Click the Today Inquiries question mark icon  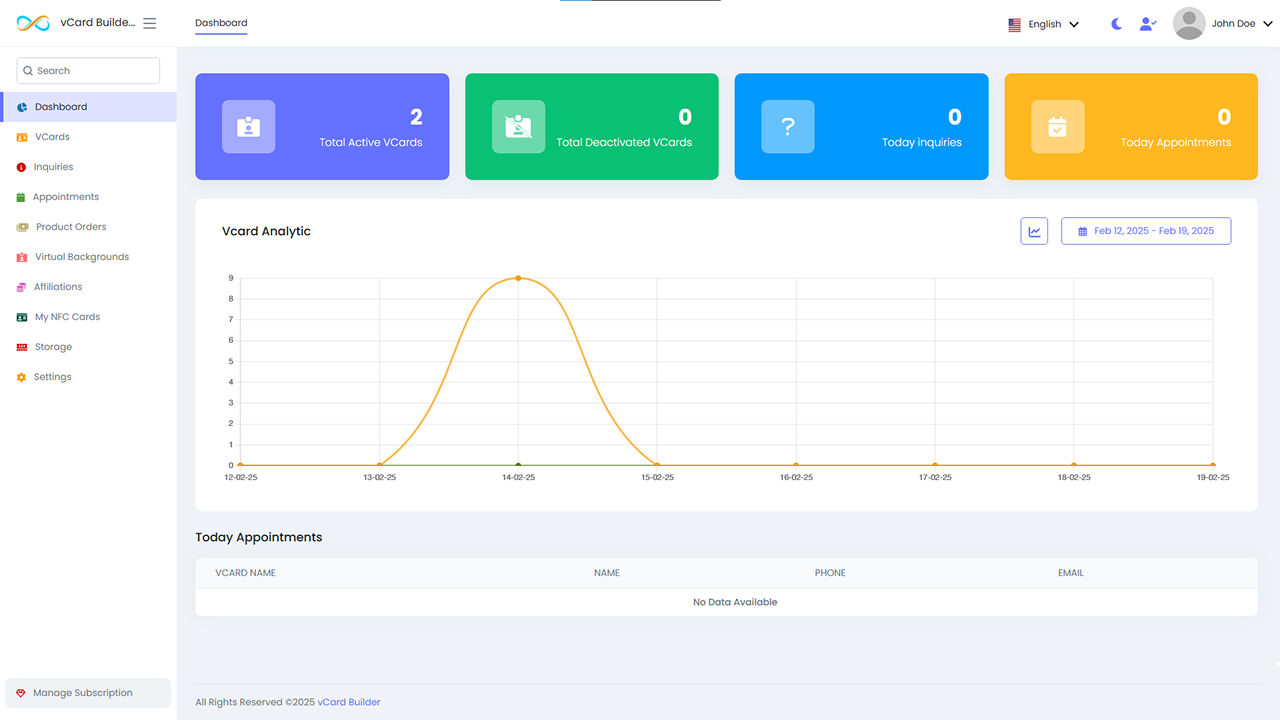pyautogui.click(x=788, y=127)
